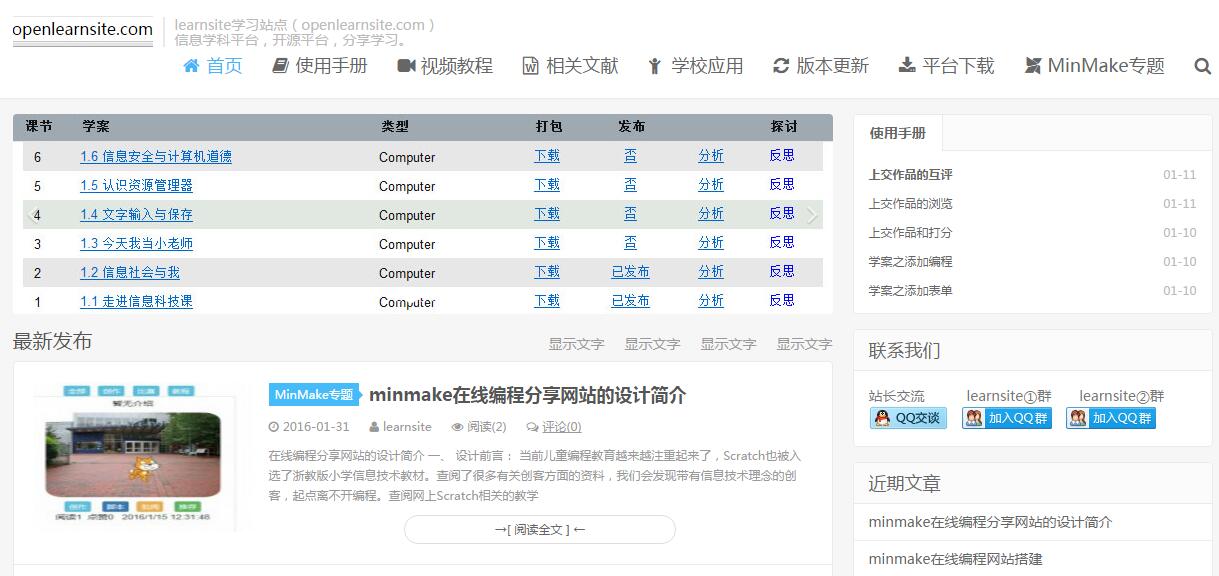
Task: Open the 相关文献 menu item
Action: [x=570, y=66]
